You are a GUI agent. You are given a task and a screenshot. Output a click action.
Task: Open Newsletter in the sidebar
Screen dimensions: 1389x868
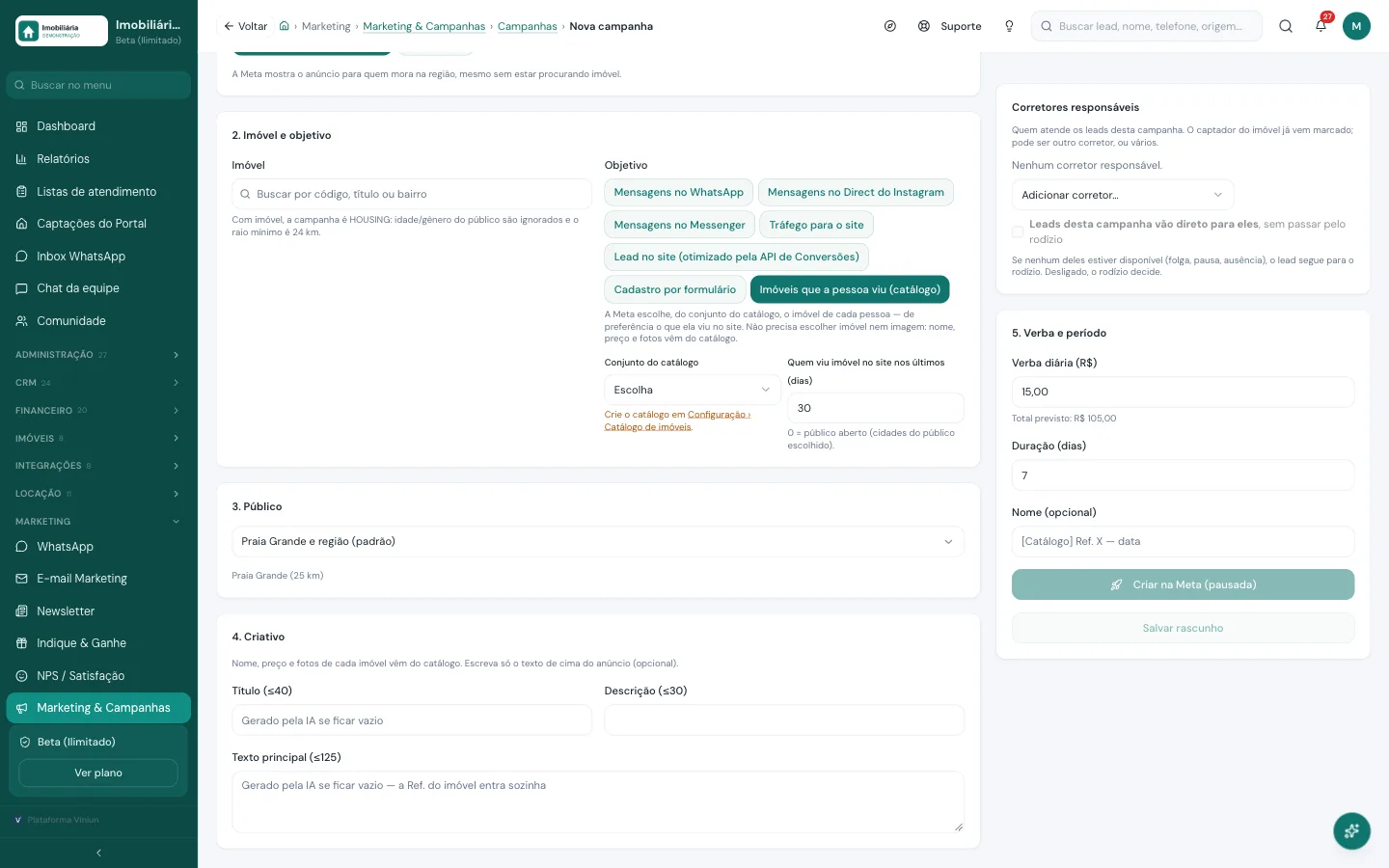click(x=98, y=611)
